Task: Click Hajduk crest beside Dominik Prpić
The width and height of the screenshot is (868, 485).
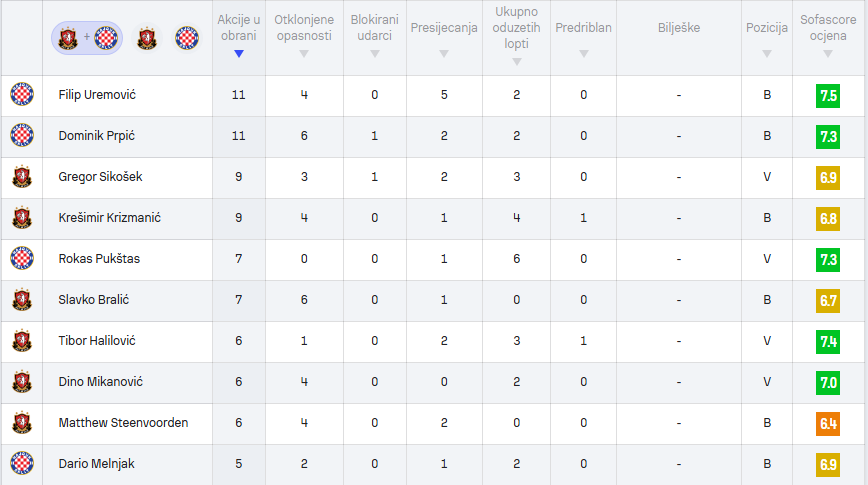Action: 22,136
